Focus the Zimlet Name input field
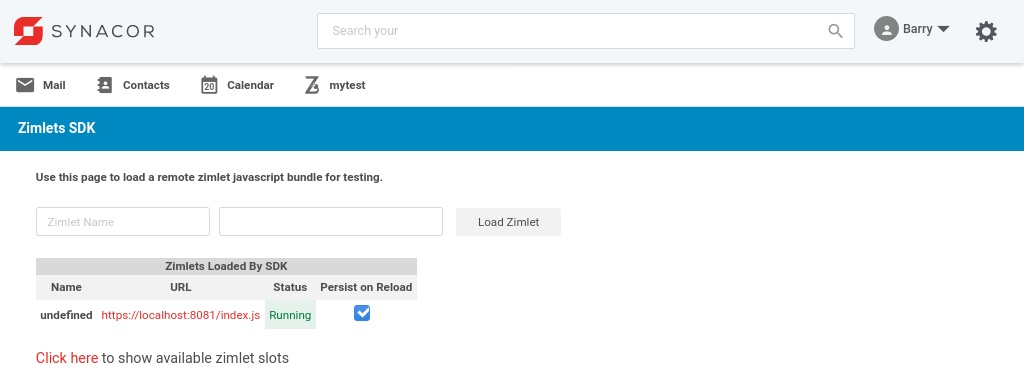Image resolution: width=1024 pixels, height=377 pixels. [123, 221]
